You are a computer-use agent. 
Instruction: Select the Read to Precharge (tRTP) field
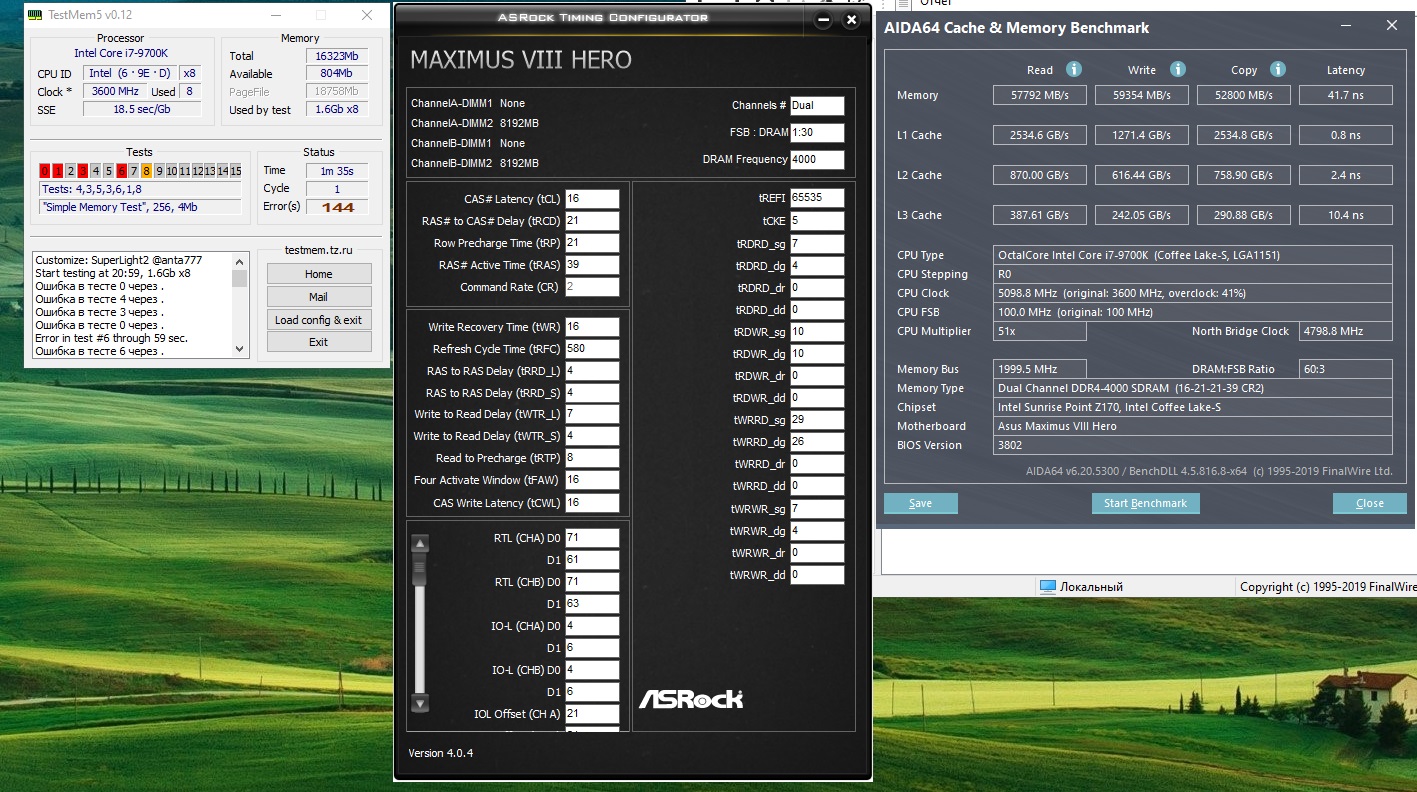[592, 458]
